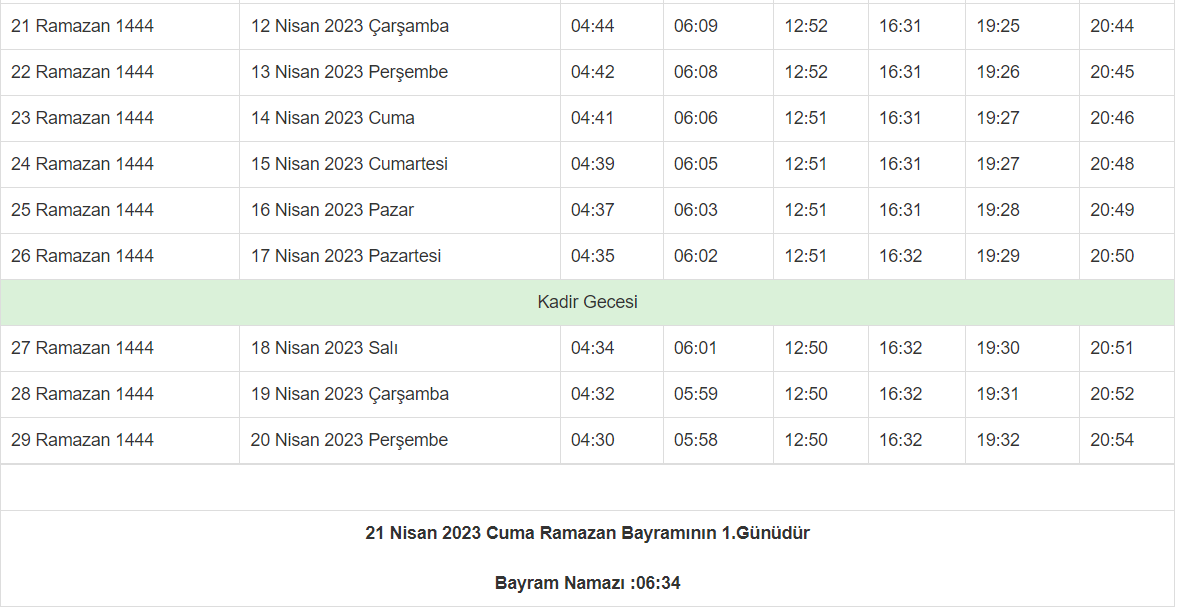Image resolution: width=1177 pixels, height=609 pixels.
Task: Click the Bayram Namazı :06:34 text
Action: pos(587,583)
